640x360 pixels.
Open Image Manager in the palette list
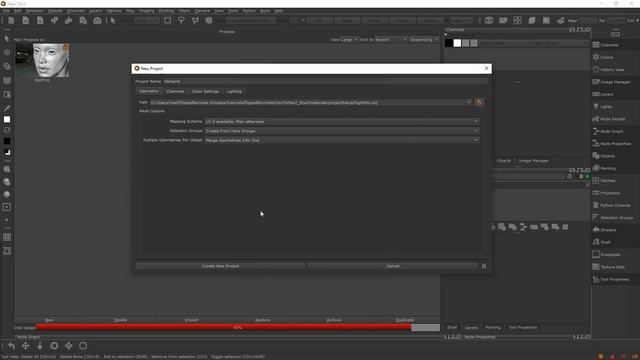[x=611, y=82]
